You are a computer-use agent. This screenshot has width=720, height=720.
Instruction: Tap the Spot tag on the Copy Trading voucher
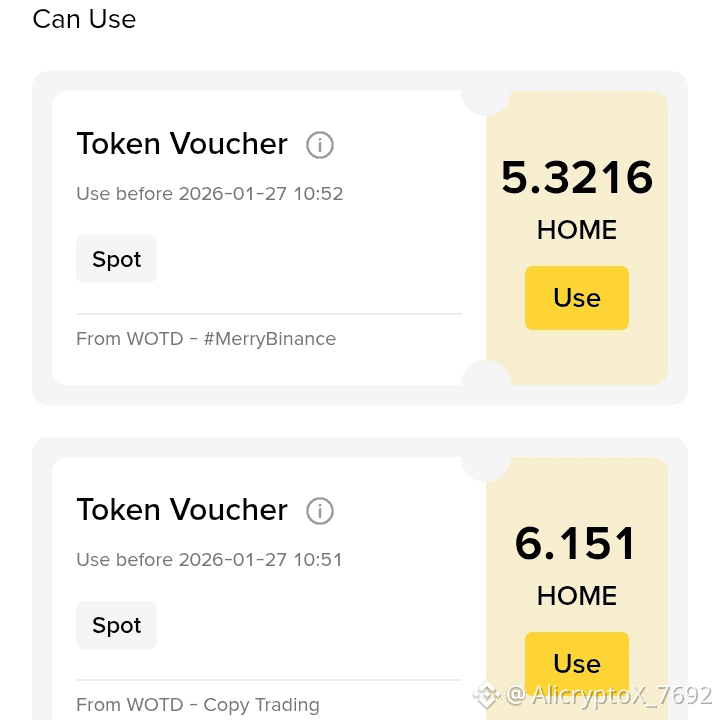tap(116, 625)
